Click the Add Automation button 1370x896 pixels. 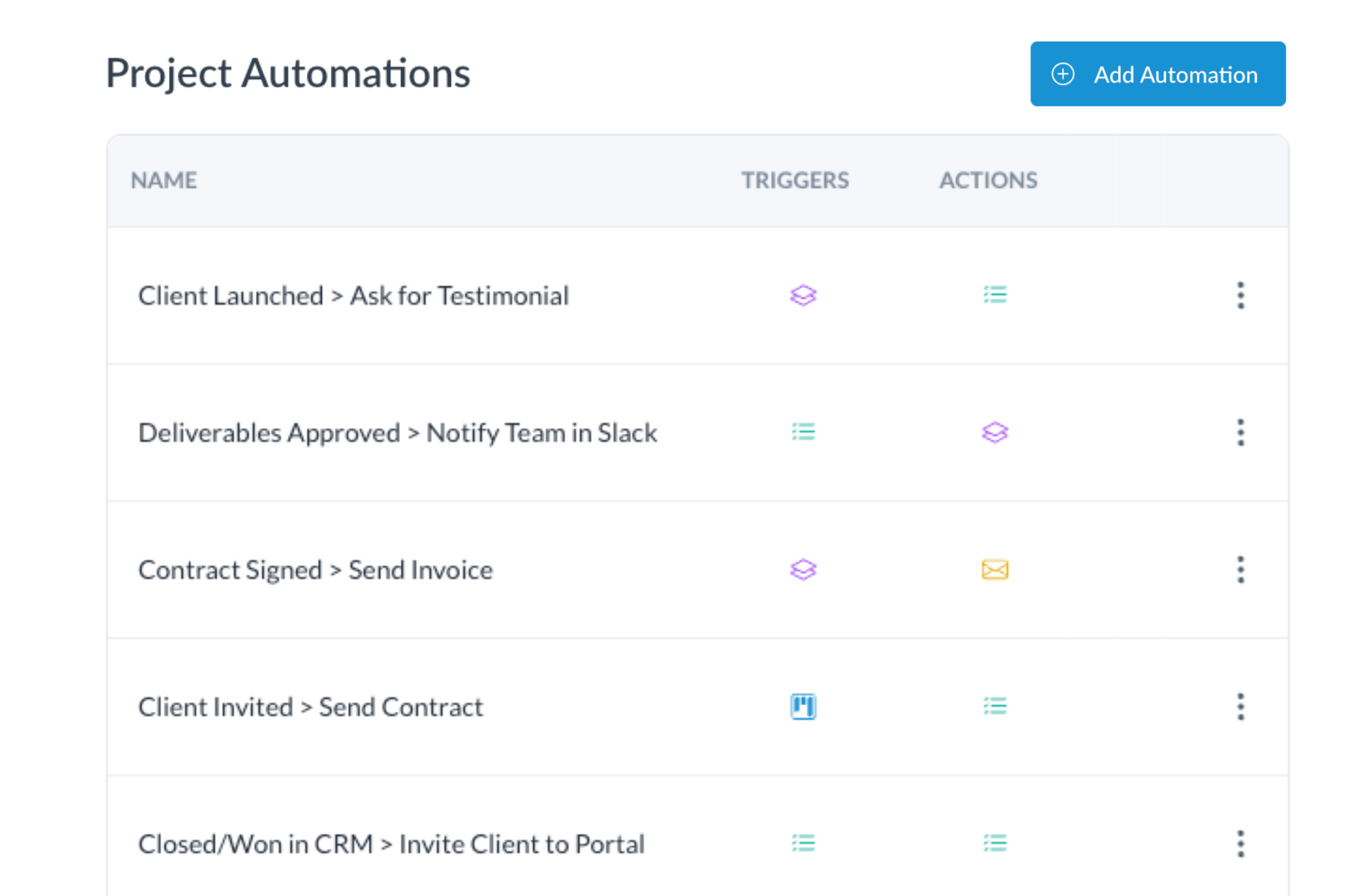coord(1157,74)
